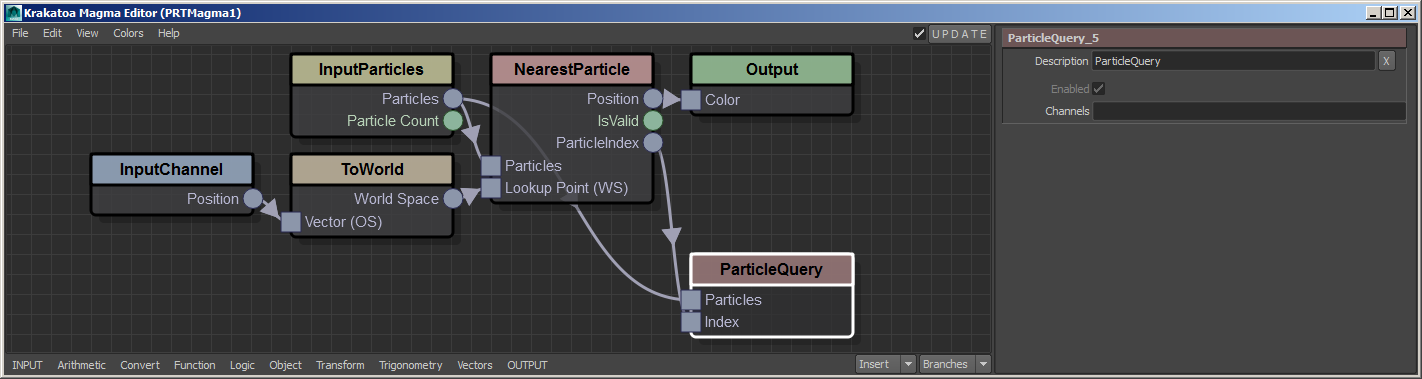Close the Magma Editor window
The image size is (1422, 379).
[1407, 13]
